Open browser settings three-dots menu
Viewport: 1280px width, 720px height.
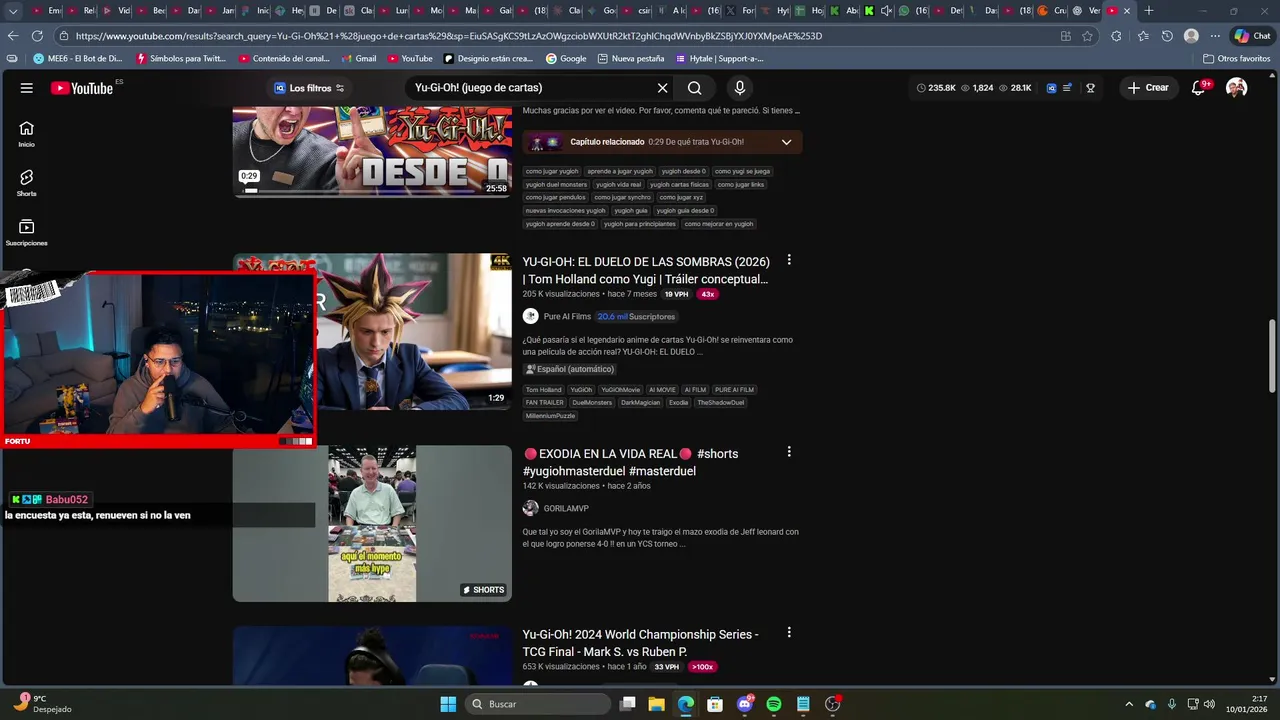tap(1214, 36)
